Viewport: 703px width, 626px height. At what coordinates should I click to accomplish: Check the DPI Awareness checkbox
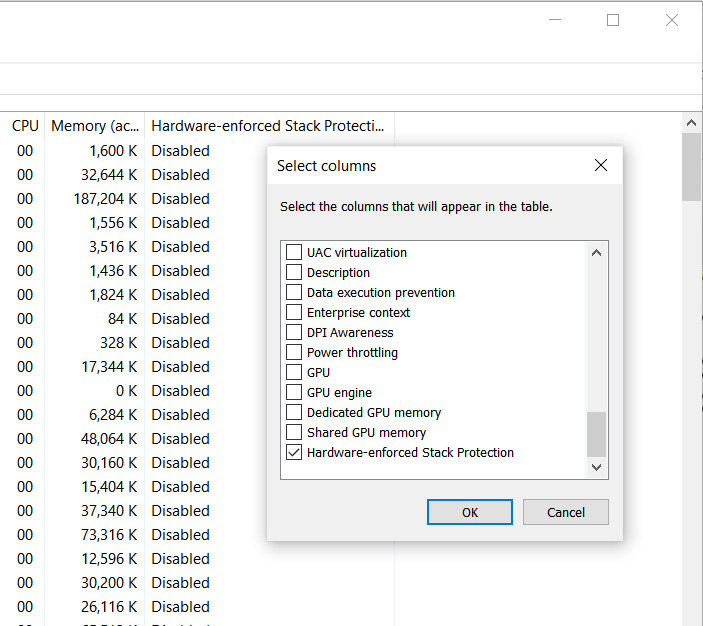294,332
